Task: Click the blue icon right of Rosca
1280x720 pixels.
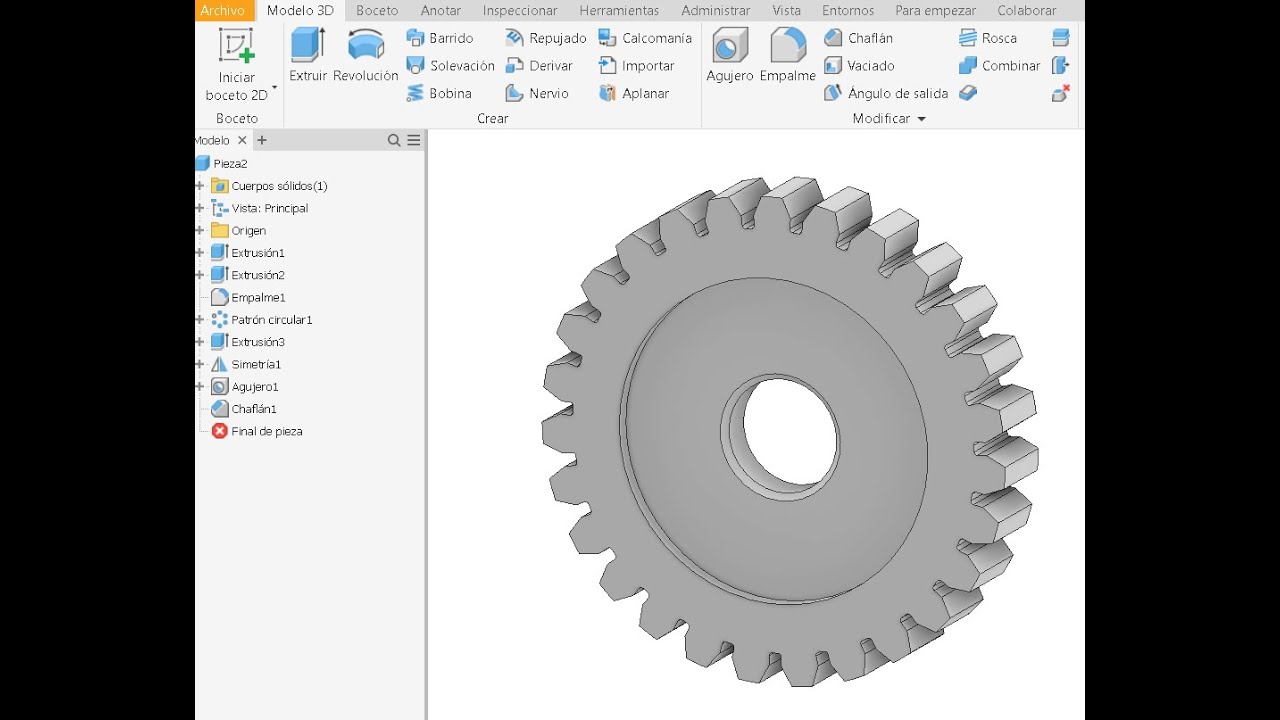Action: click(x=1061, y=38)
